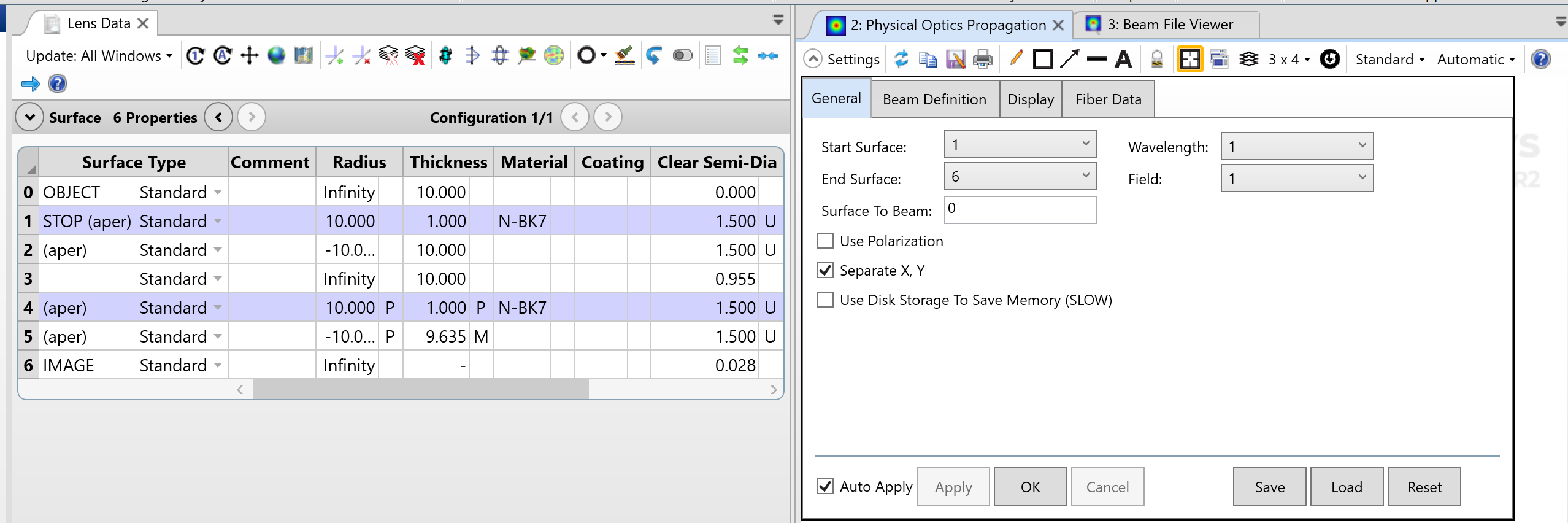Click the save image icon in Physical Optics toolbar
This screenshot has width=1568, height=523.
tap(956, 59)
